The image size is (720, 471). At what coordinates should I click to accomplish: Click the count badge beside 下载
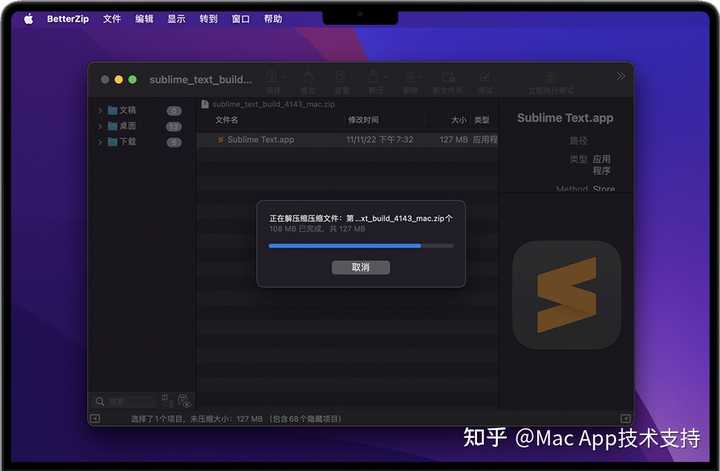point(174,142)
